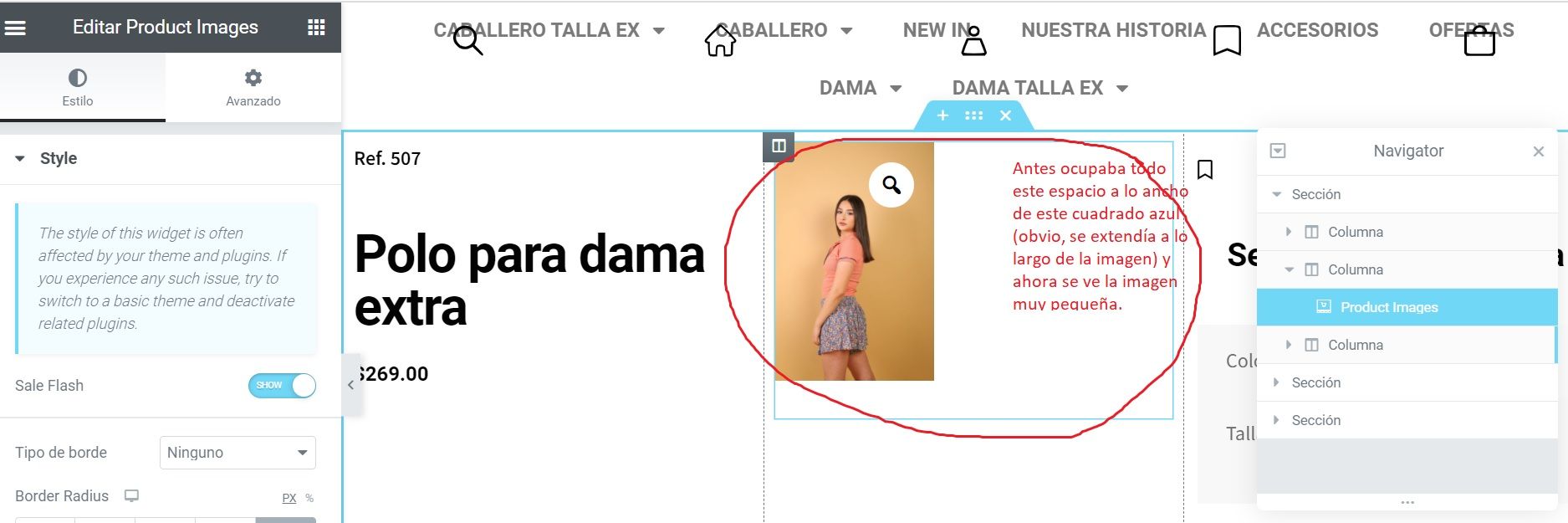Open the Tipo de borde dropdown
This screenshot has width=1568, height=523.
[237, 453]
